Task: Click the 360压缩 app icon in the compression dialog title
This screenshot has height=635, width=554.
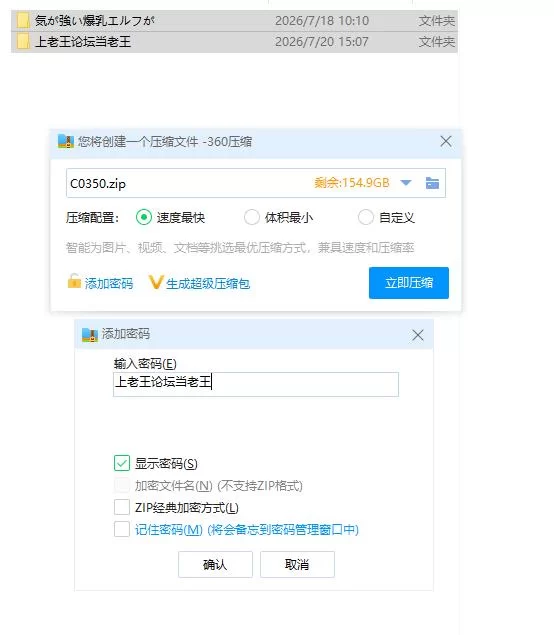Action: click(66, 141)
